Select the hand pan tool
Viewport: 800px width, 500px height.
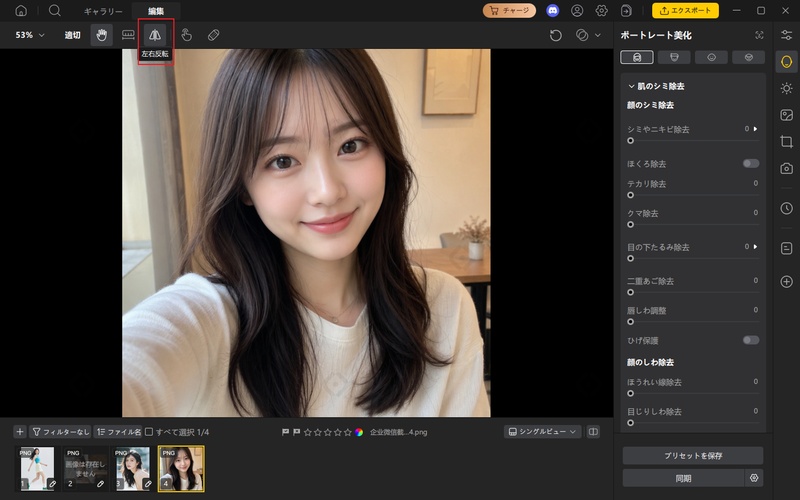tap(102, 35)
